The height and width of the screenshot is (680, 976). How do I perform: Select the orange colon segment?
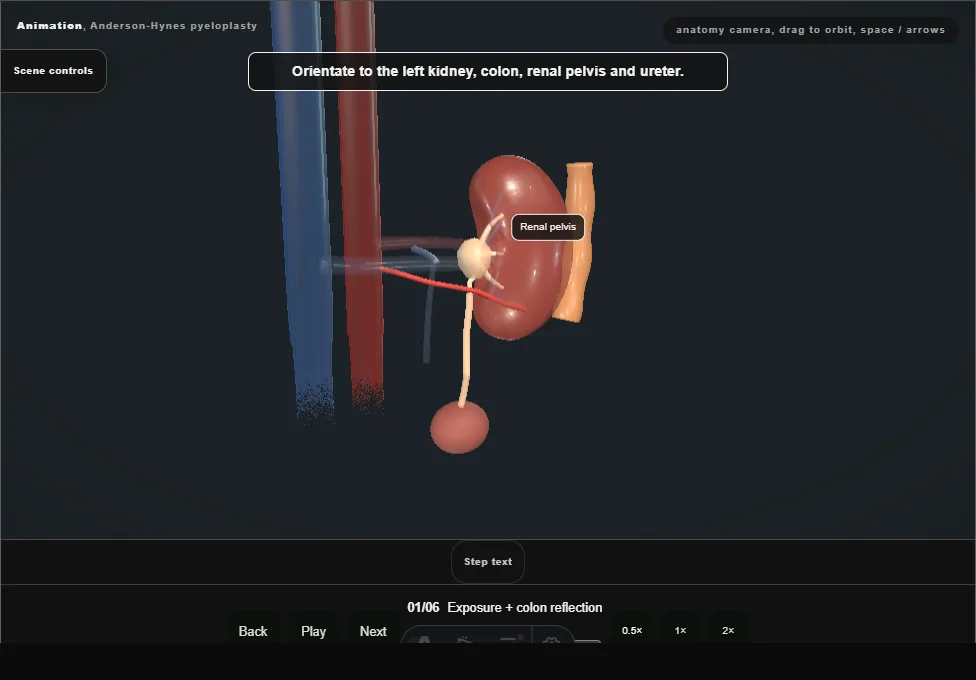tap(578, 242)
